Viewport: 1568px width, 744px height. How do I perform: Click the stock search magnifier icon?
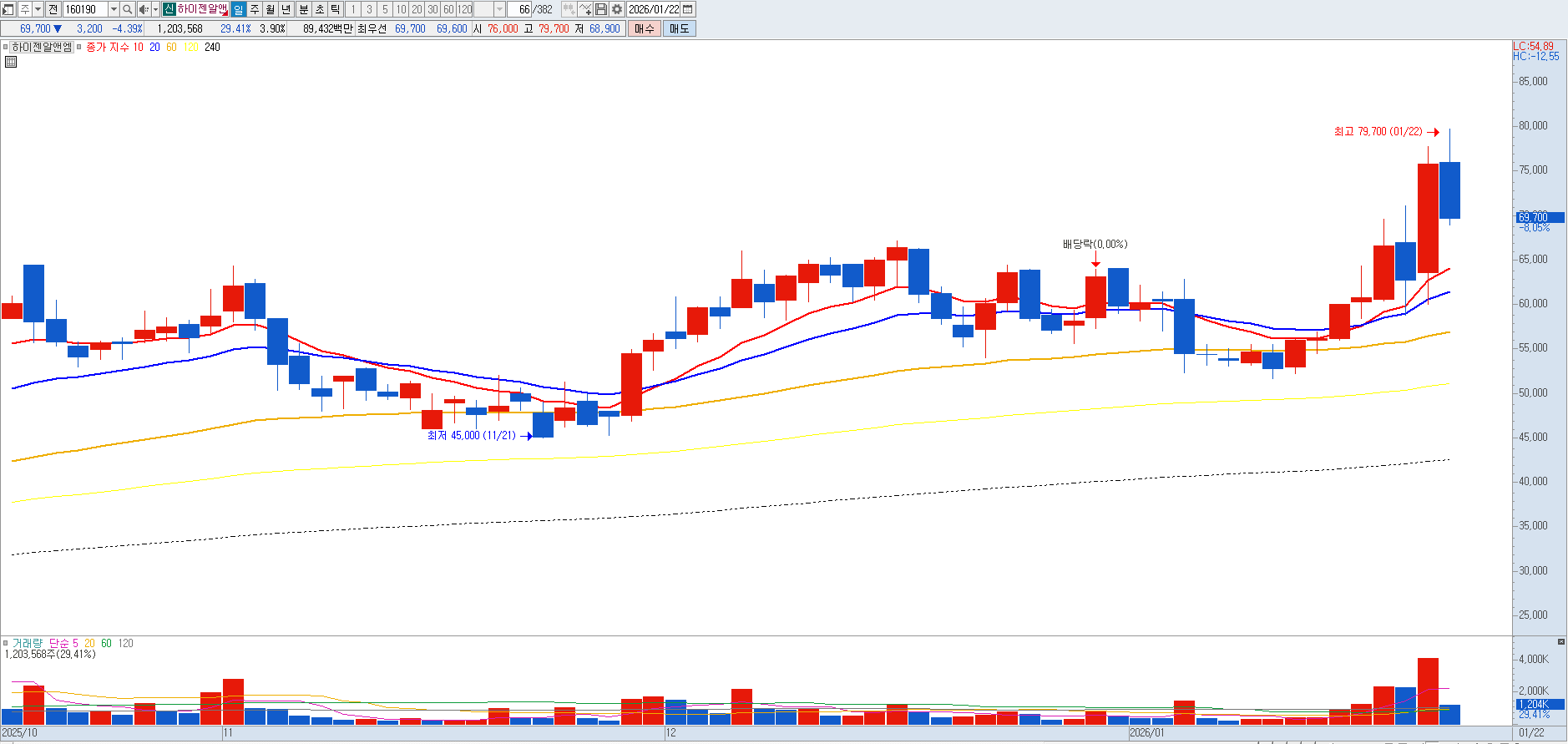(x=127, y=9)
